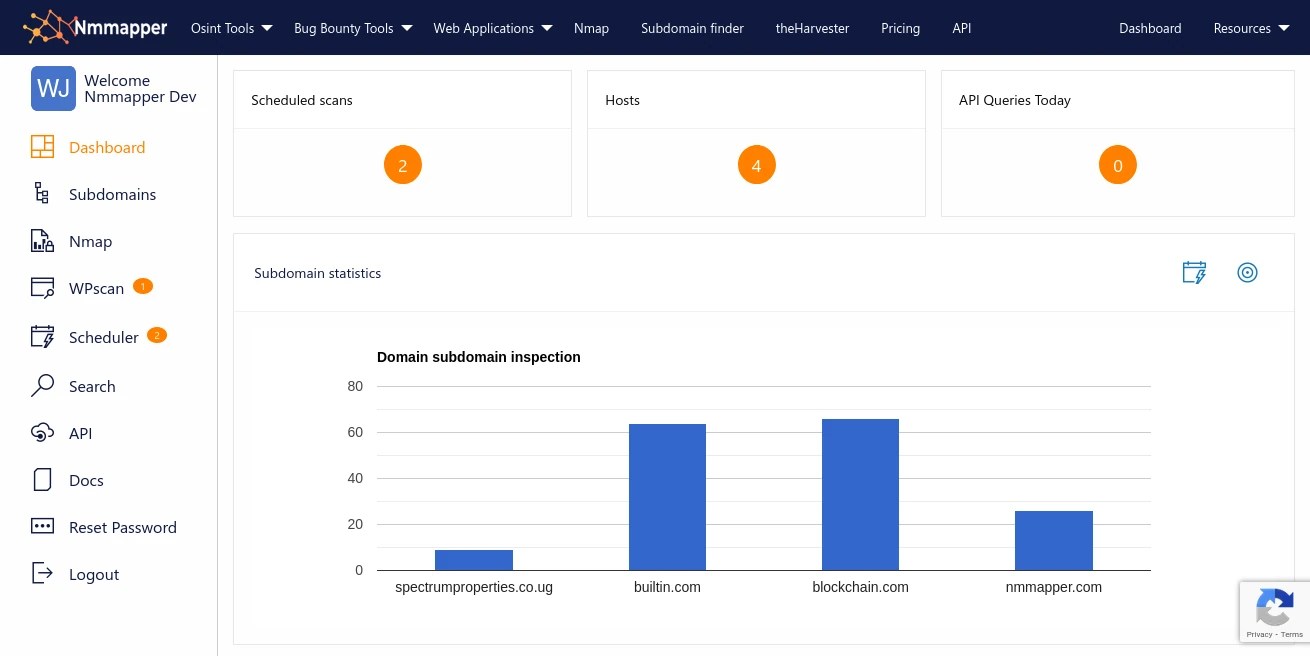The width and height of the screenshot is (1310, 656).
Task: Click the Subdomains tree icon
Action: (42, 194)
